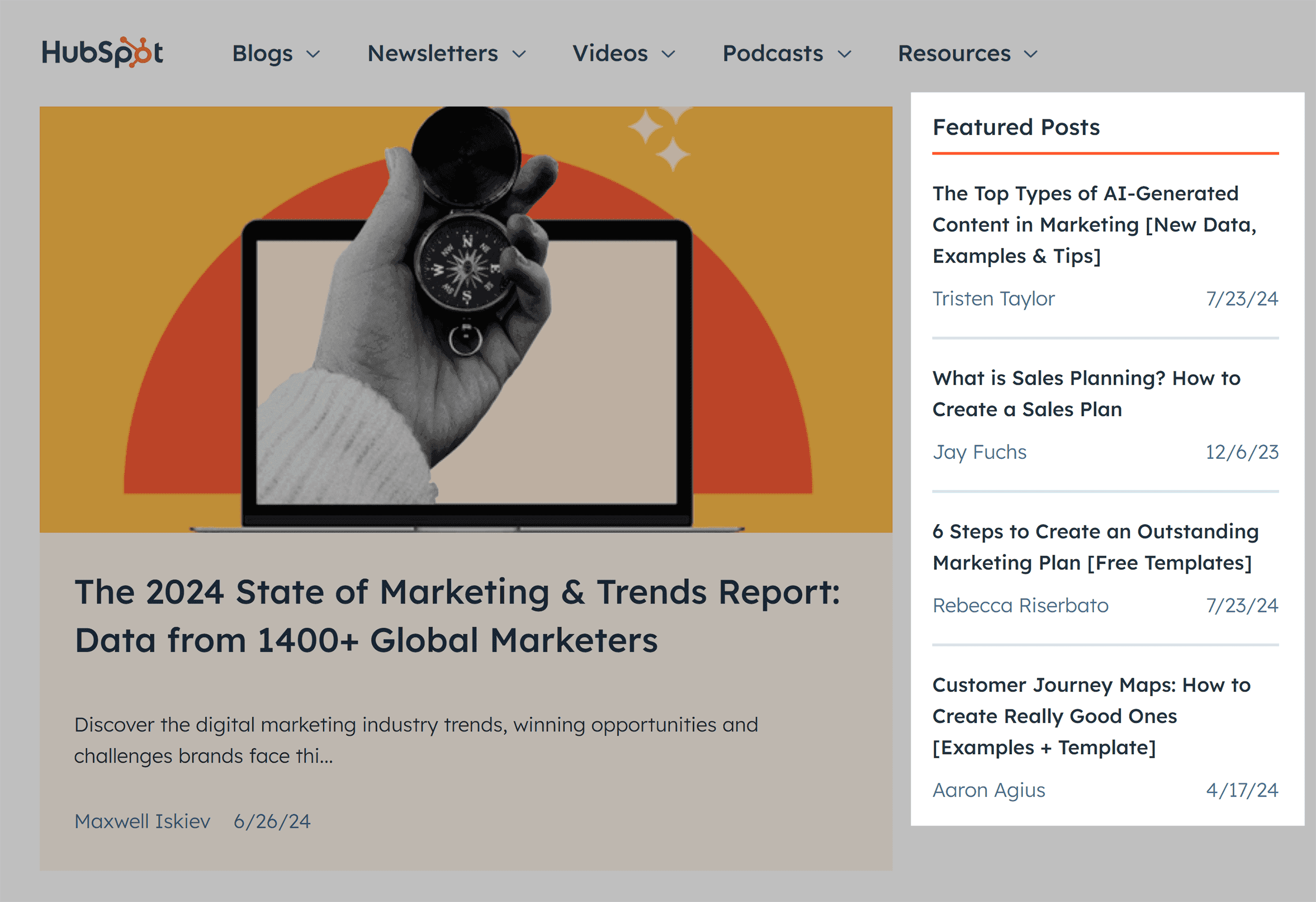Open the Videos menu
The image size is (1316, 902).
[610, 53]
